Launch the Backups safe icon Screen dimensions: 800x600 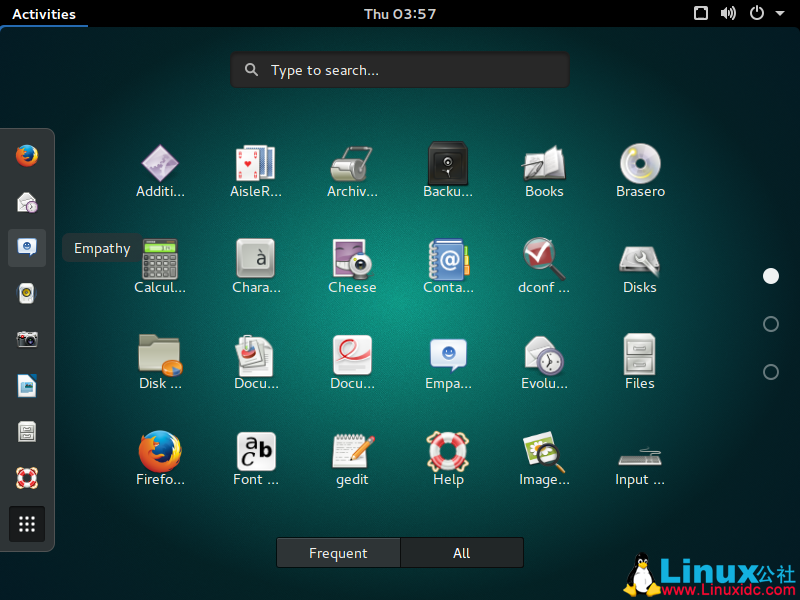coord(447,163)
